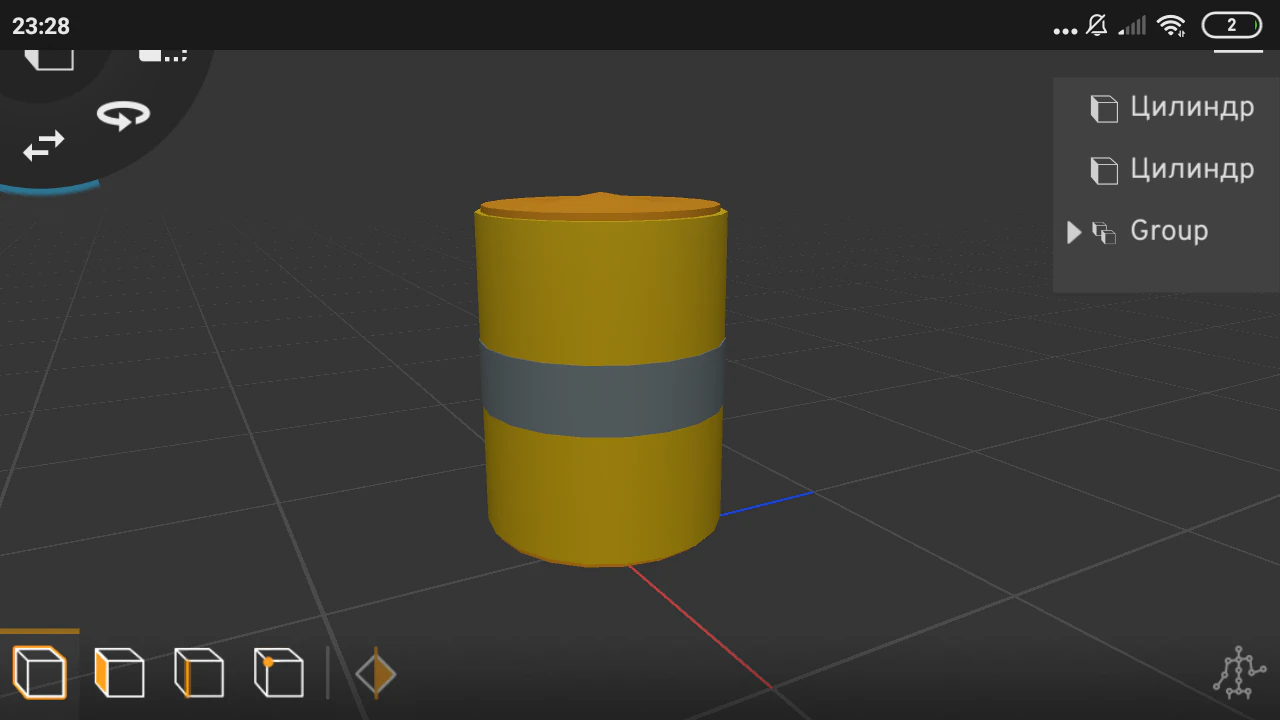Select the Group entry in the scene panel
This screenshot has height=720, width=1280.
(x=1168, y=231)
